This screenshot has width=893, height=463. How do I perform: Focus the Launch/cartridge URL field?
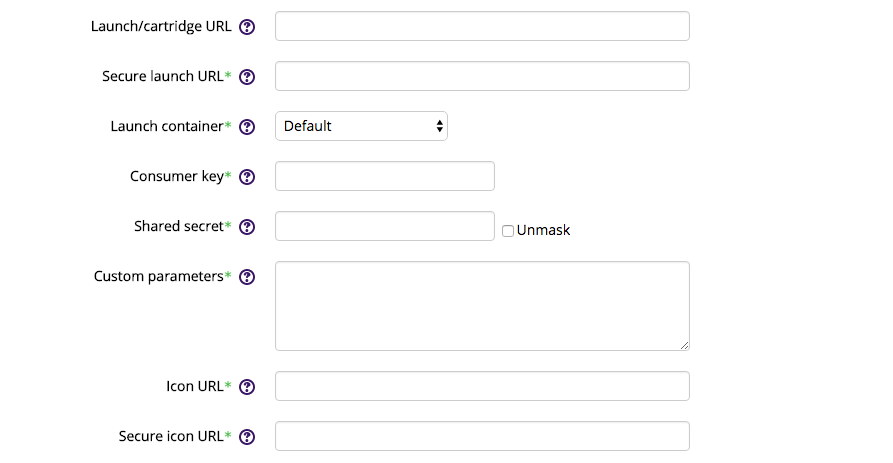[482, 26]
